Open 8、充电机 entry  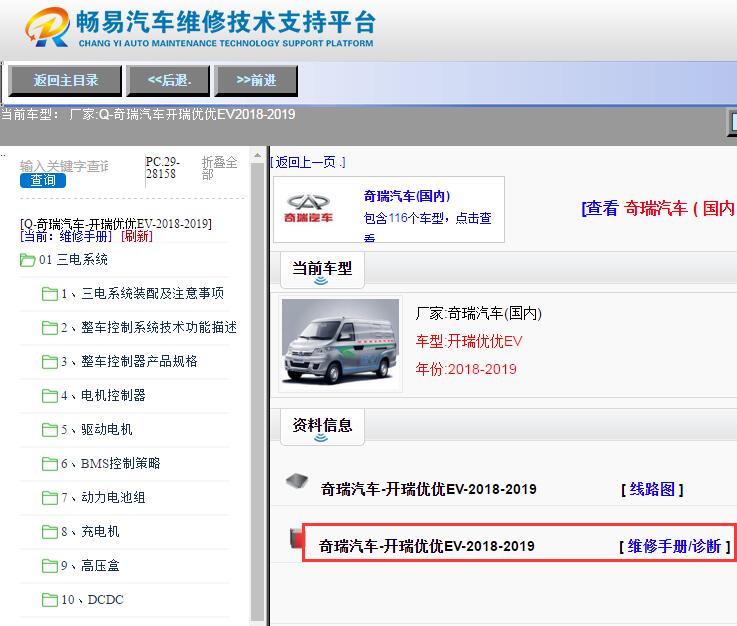point(90,532)
